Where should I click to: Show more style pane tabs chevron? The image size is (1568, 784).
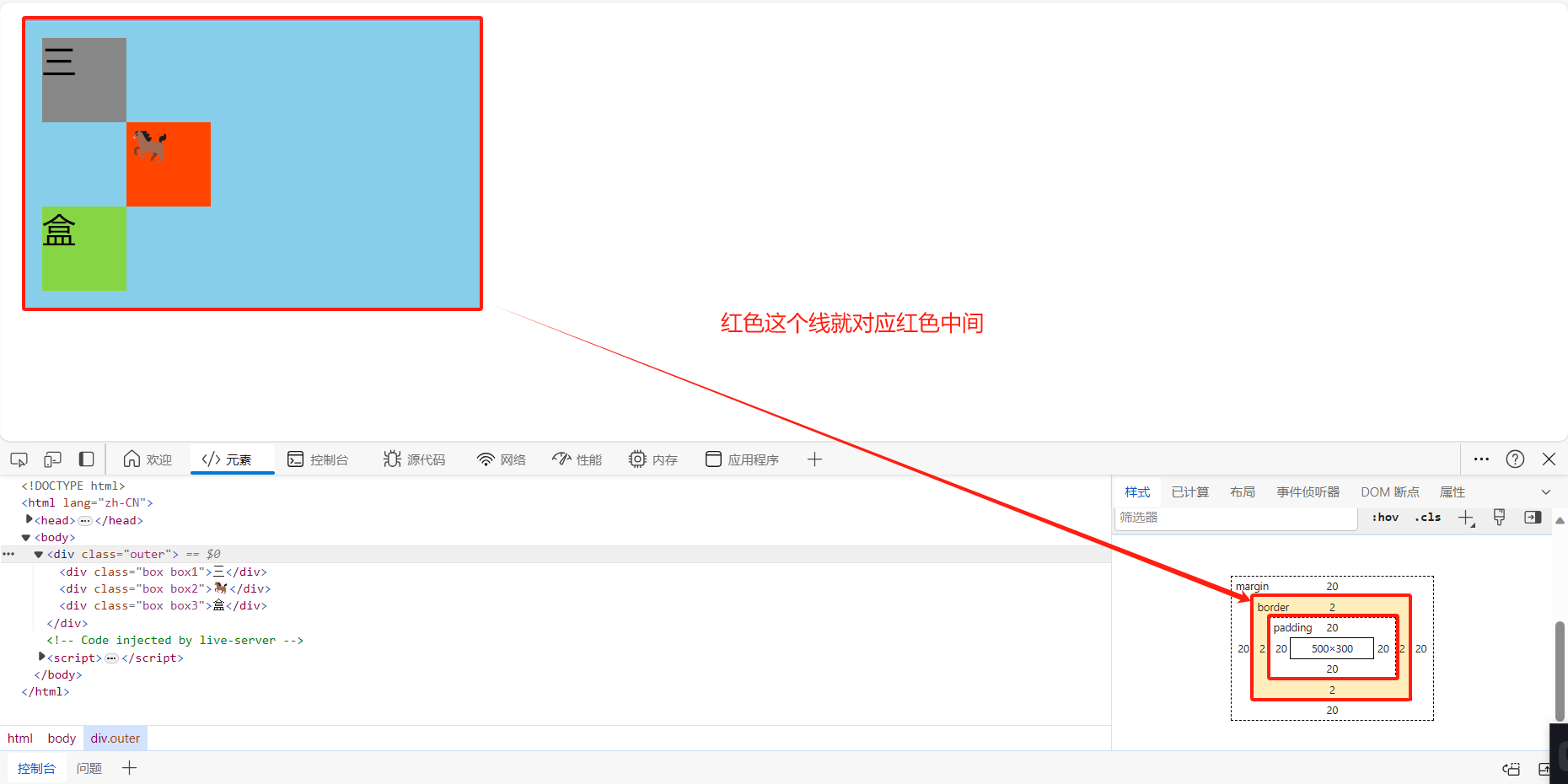[x=1546, y=492]
